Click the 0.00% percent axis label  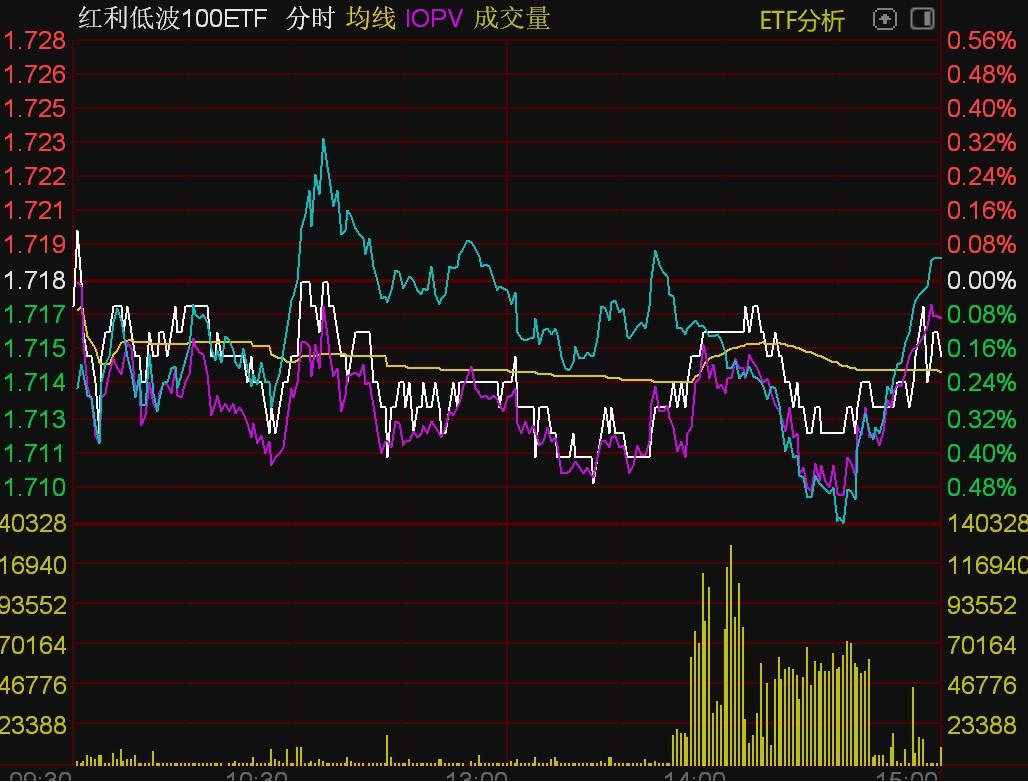point(981,281)
